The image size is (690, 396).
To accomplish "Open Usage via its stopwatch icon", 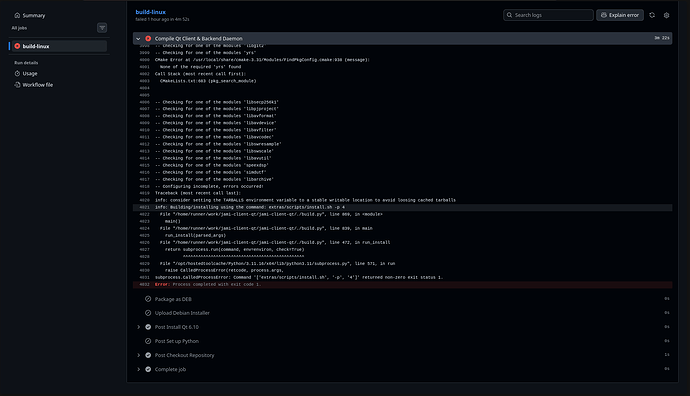I will point(18,73).
